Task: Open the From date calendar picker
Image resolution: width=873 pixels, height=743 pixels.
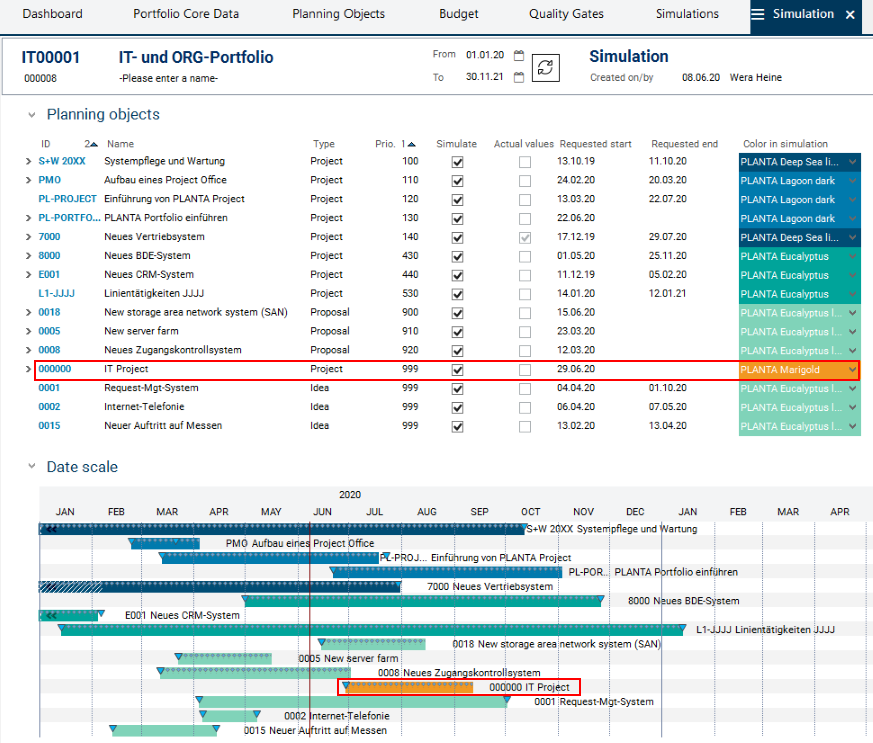Action: (519, 55)
